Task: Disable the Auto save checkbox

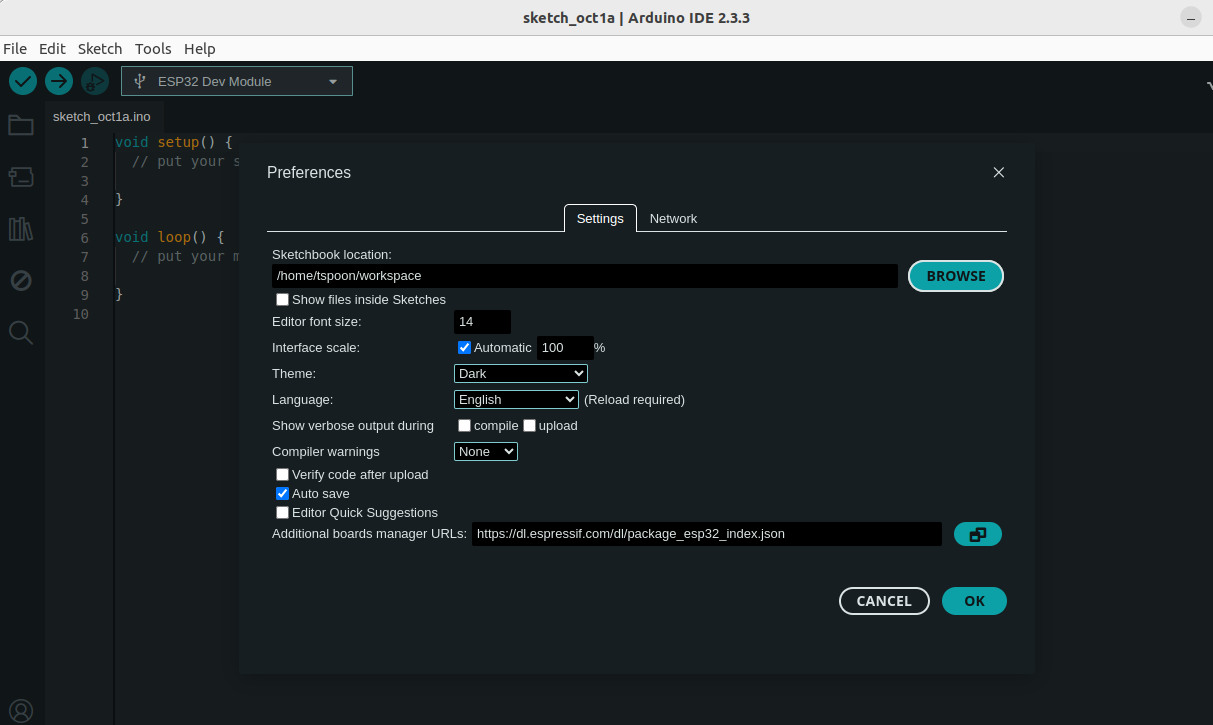Action: coord(283,494)
